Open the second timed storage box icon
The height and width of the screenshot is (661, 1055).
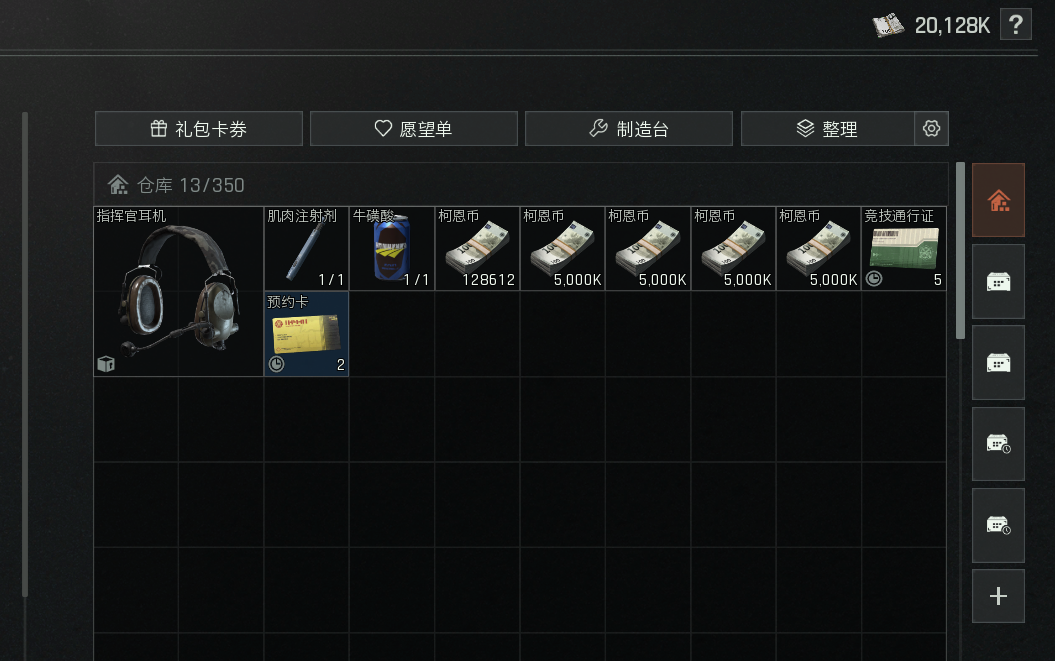click(x=998, y=526)
